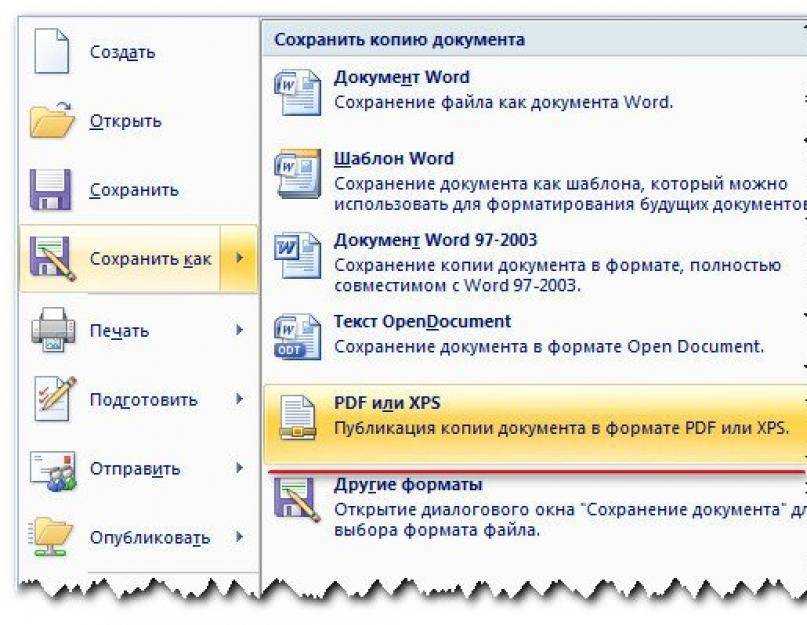
Task: Click description 'Публикация копии документа в формате PDF или XPS.'
Action: [x=562, y=428]
